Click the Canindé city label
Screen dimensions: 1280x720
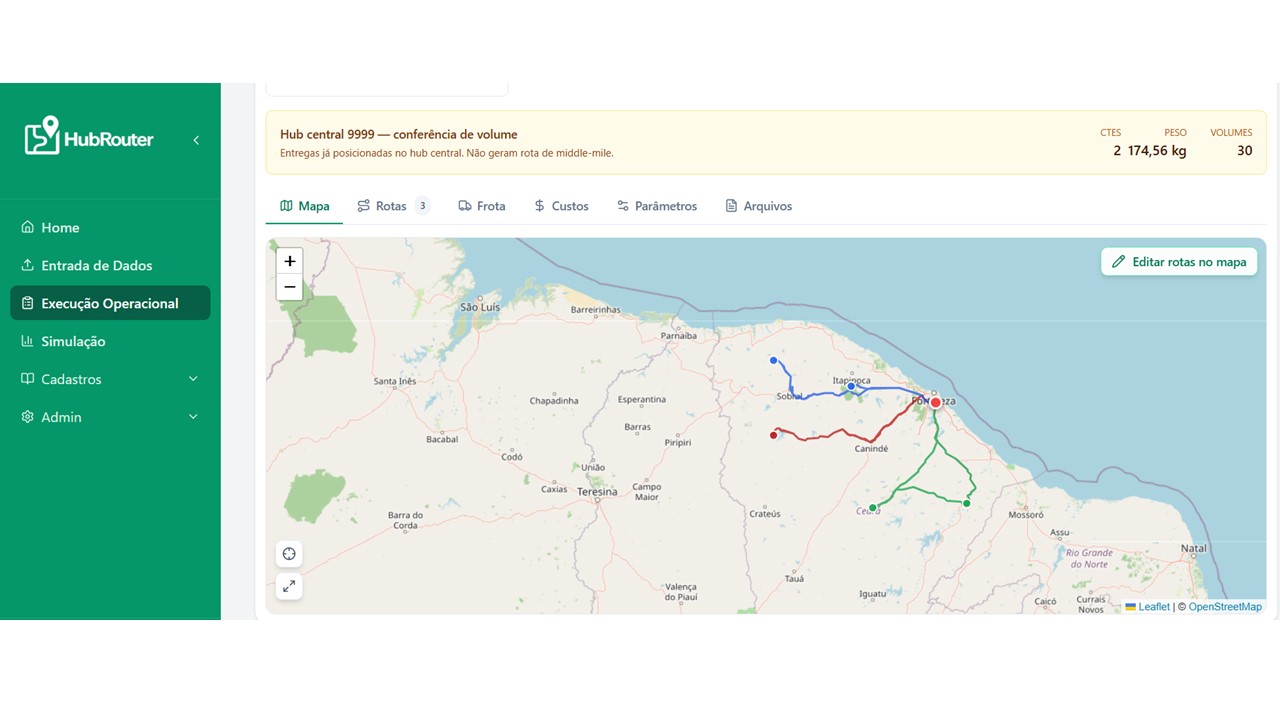(x=871, y=449)
